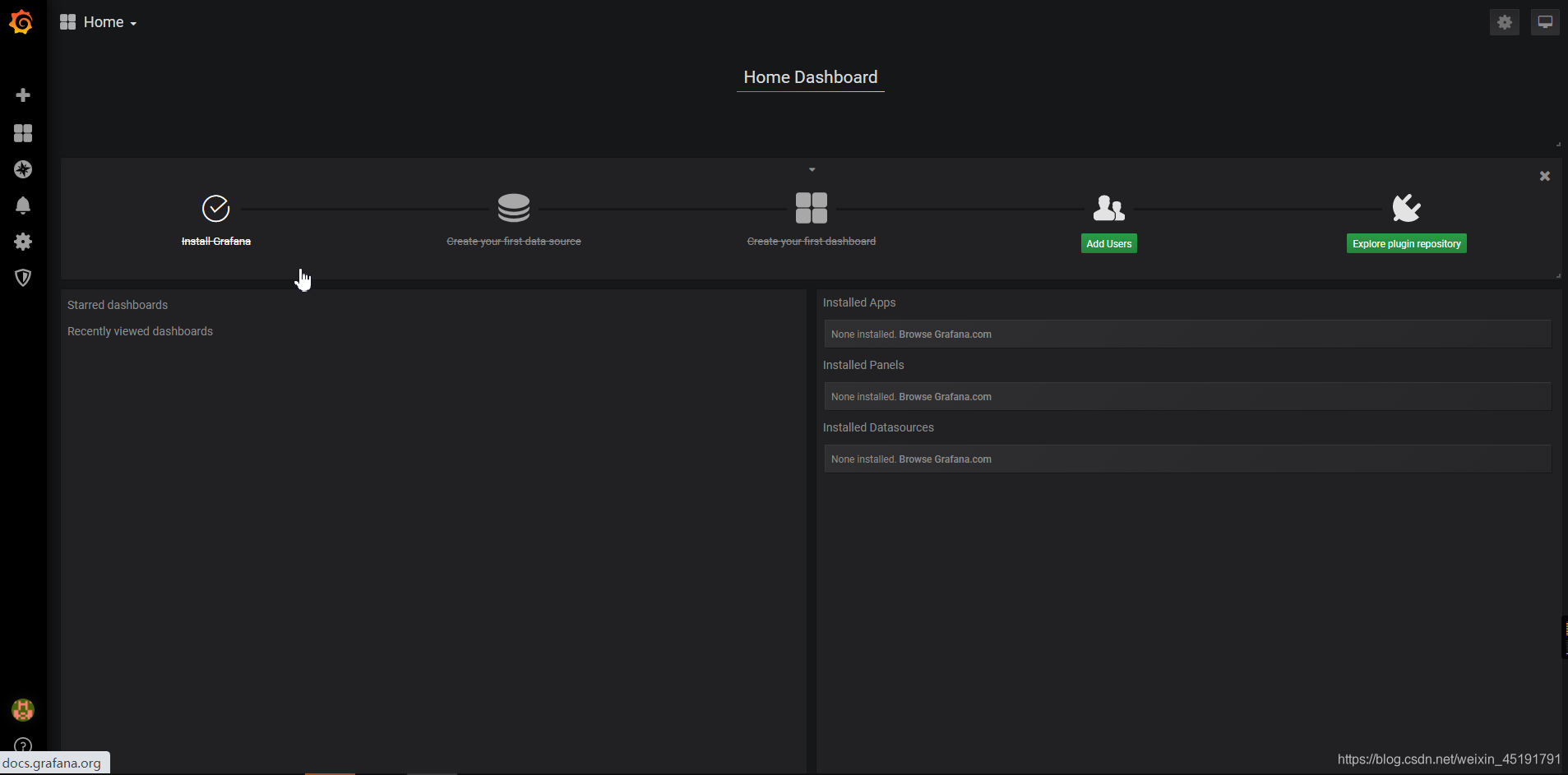Grab the resize handle of the getting started panel
This screenshot has height=775, width=1568.
[x=1558, y=275]
